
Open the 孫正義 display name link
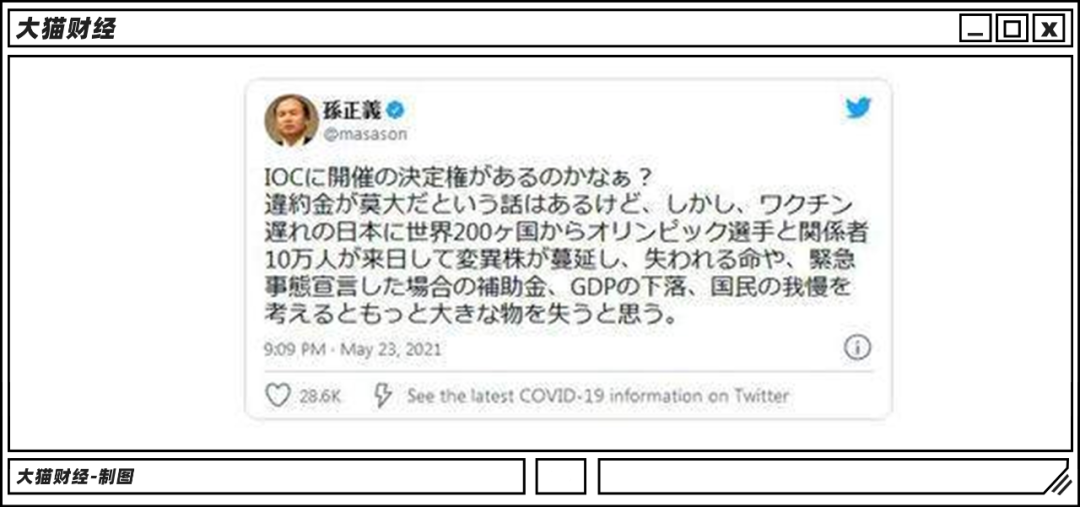pyautogui.click(x=351, y=108)
